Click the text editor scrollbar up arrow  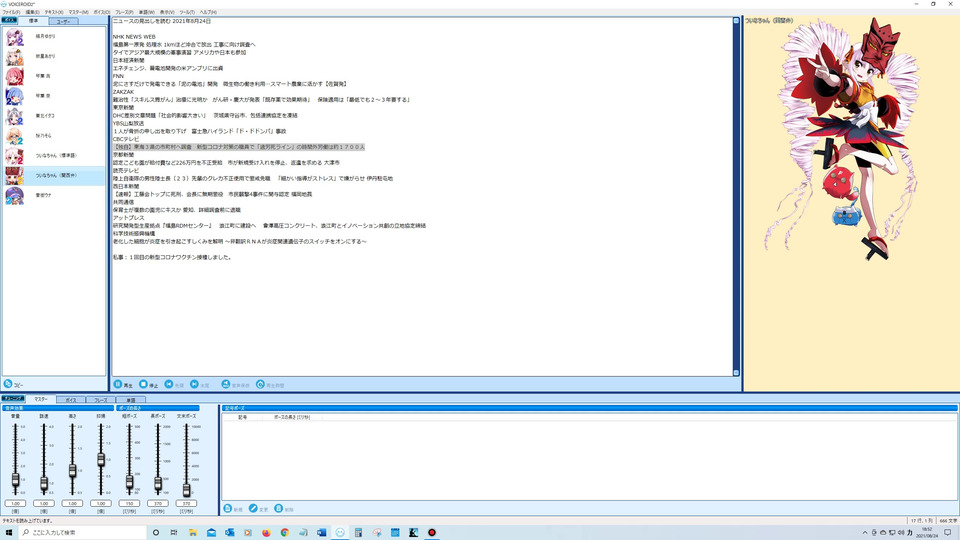point(736,21)
